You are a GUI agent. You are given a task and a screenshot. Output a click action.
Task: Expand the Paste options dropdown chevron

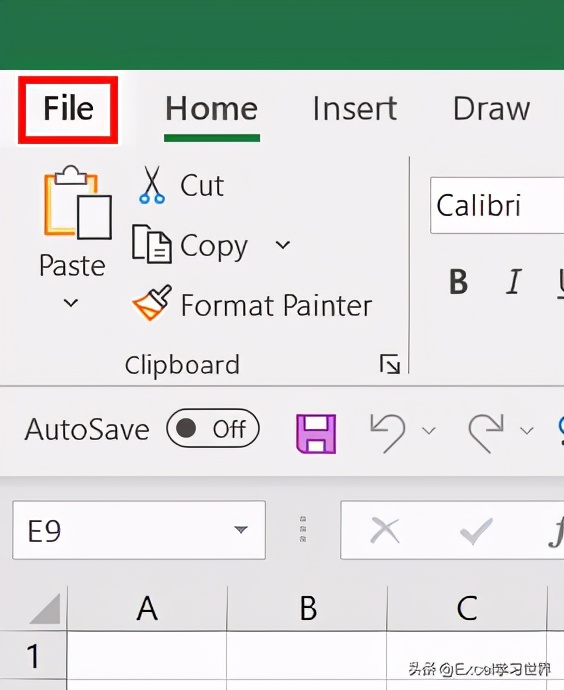tap(71, 303)
